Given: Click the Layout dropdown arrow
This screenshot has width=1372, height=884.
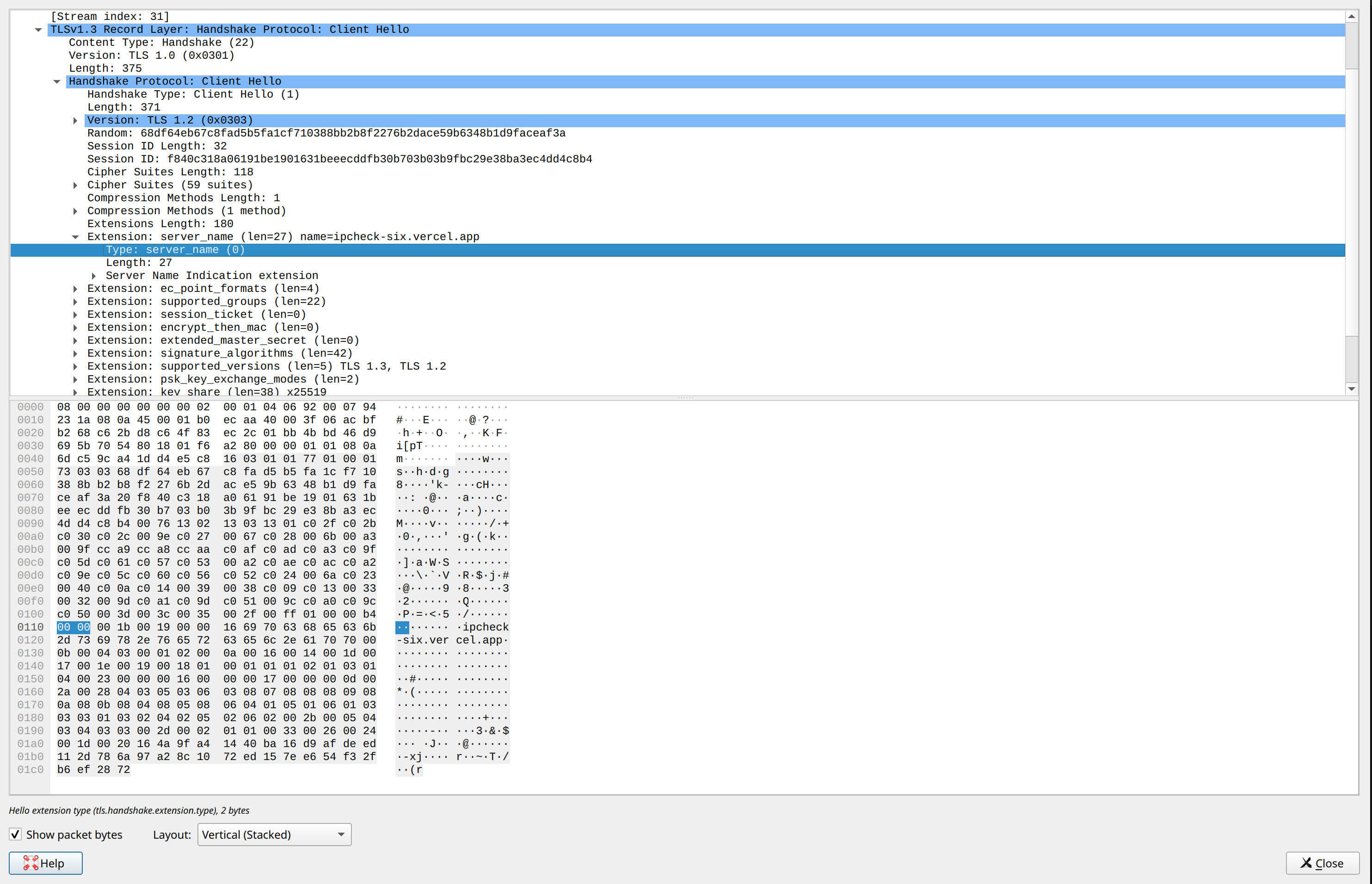Looking at the screenshot, I should point(341,834).
